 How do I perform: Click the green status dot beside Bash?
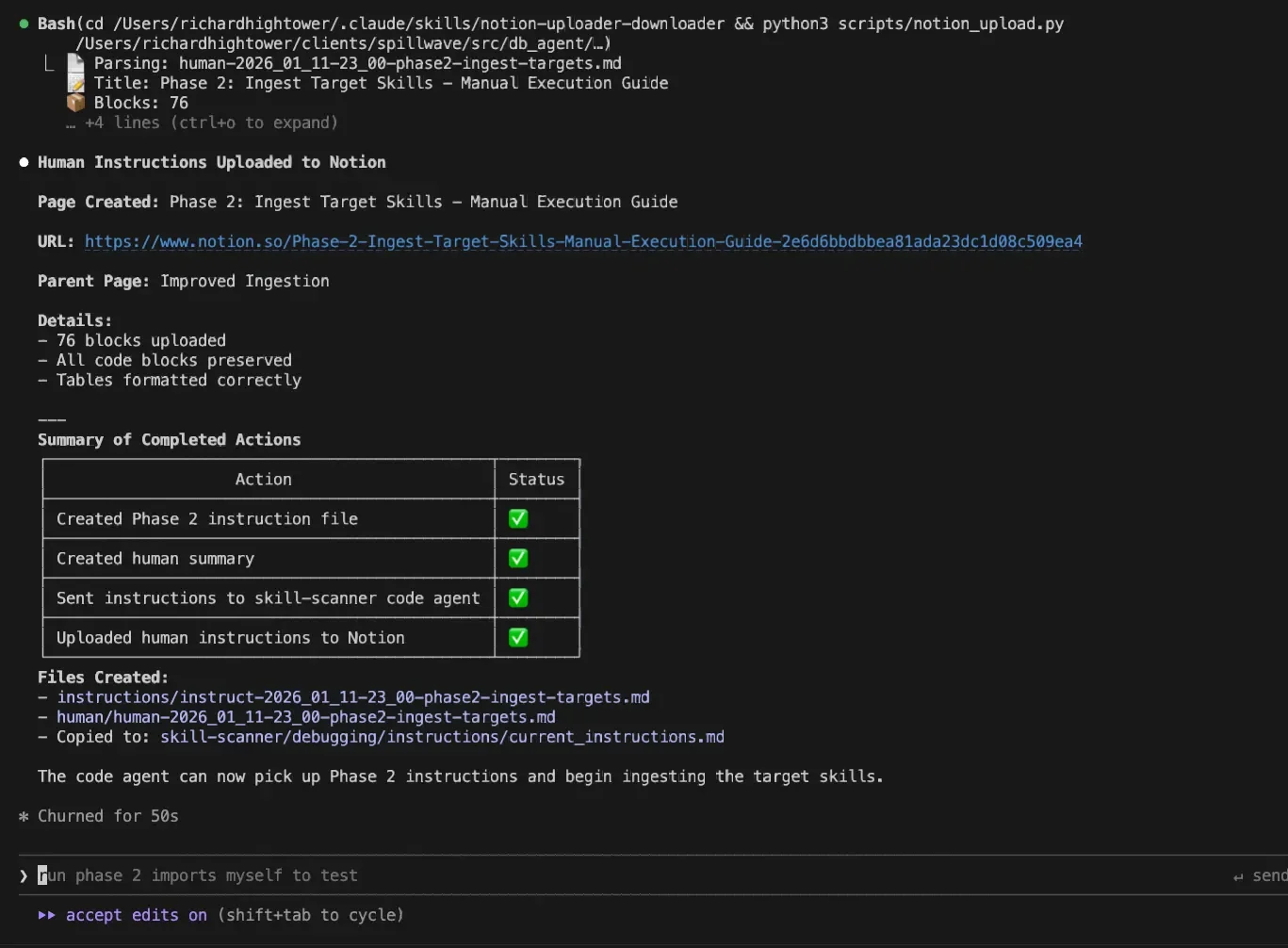tap(24, 23)
